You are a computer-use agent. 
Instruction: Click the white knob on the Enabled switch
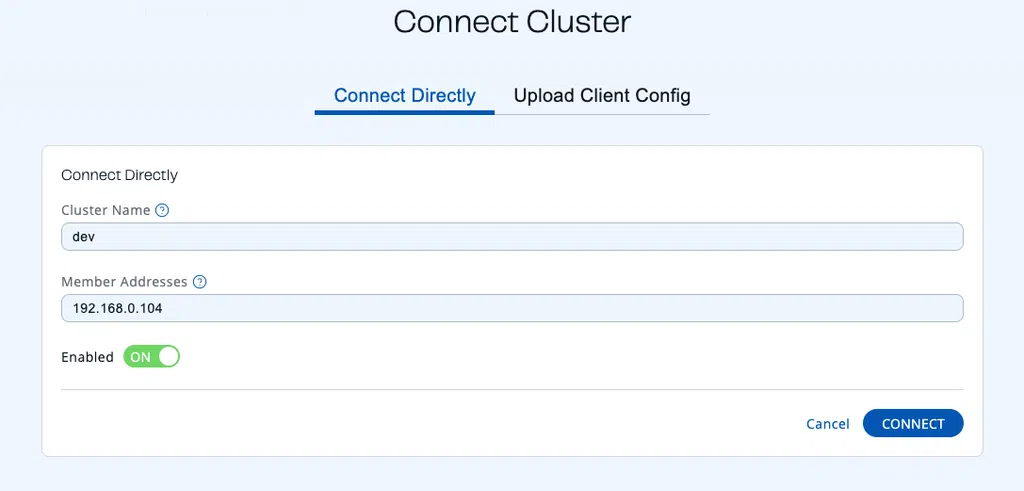168,356
